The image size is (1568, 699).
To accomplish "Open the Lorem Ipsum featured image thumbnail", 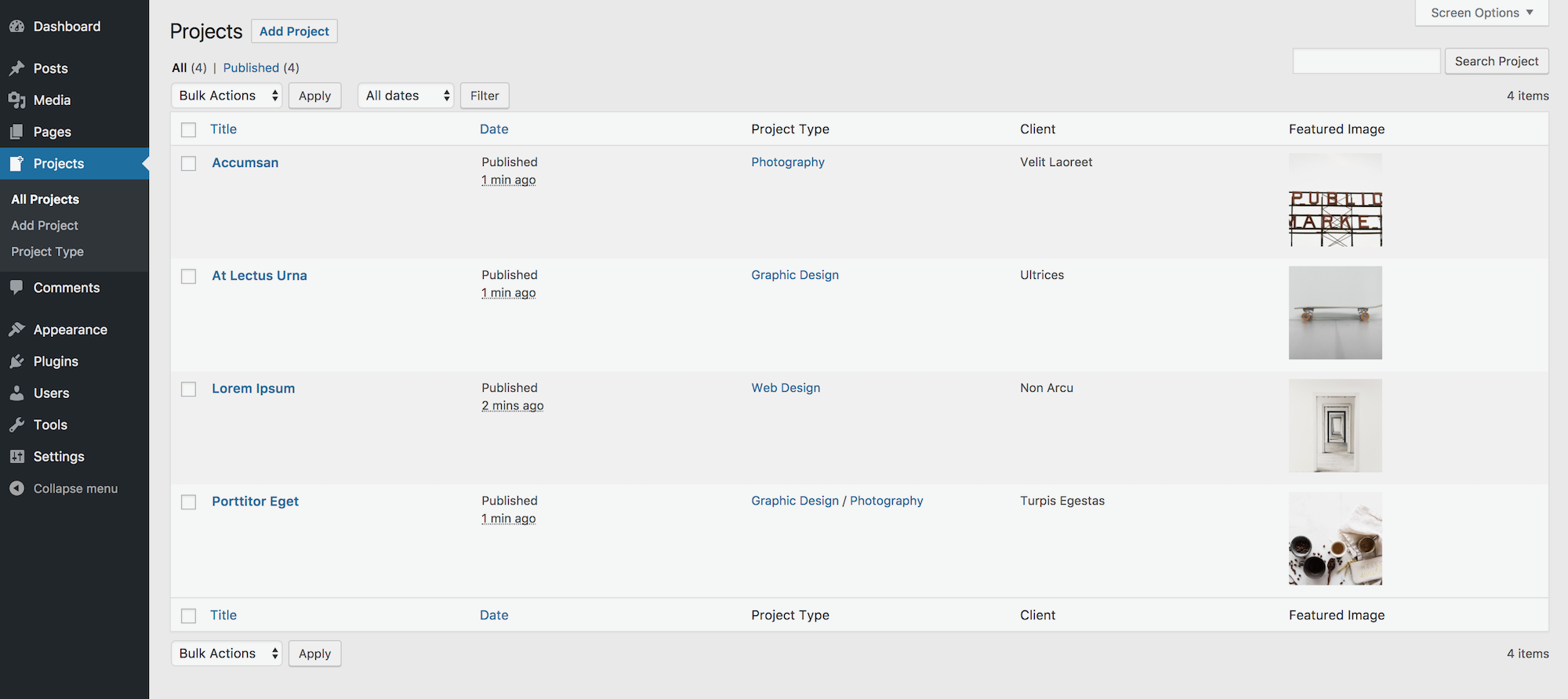I will click(x=1335, y=426).
